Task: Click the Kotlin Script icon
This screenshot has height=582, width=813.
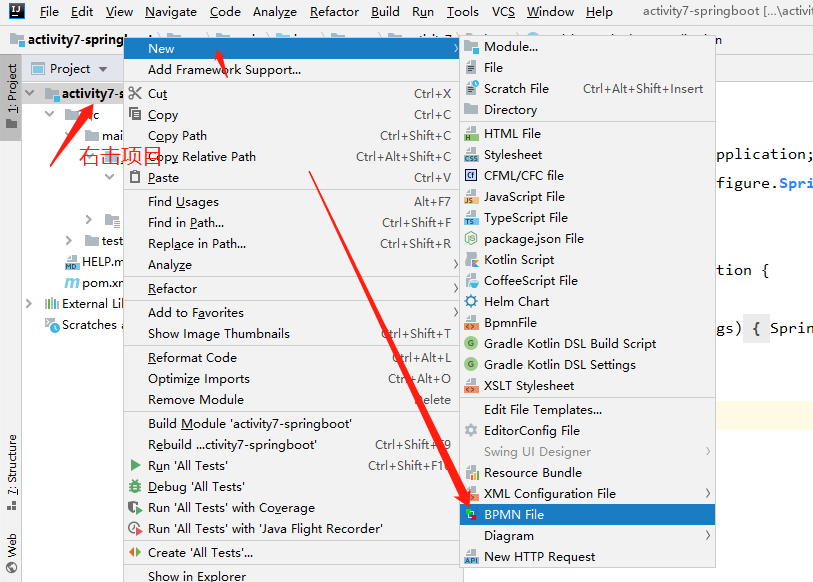Action: pos(471,260)
